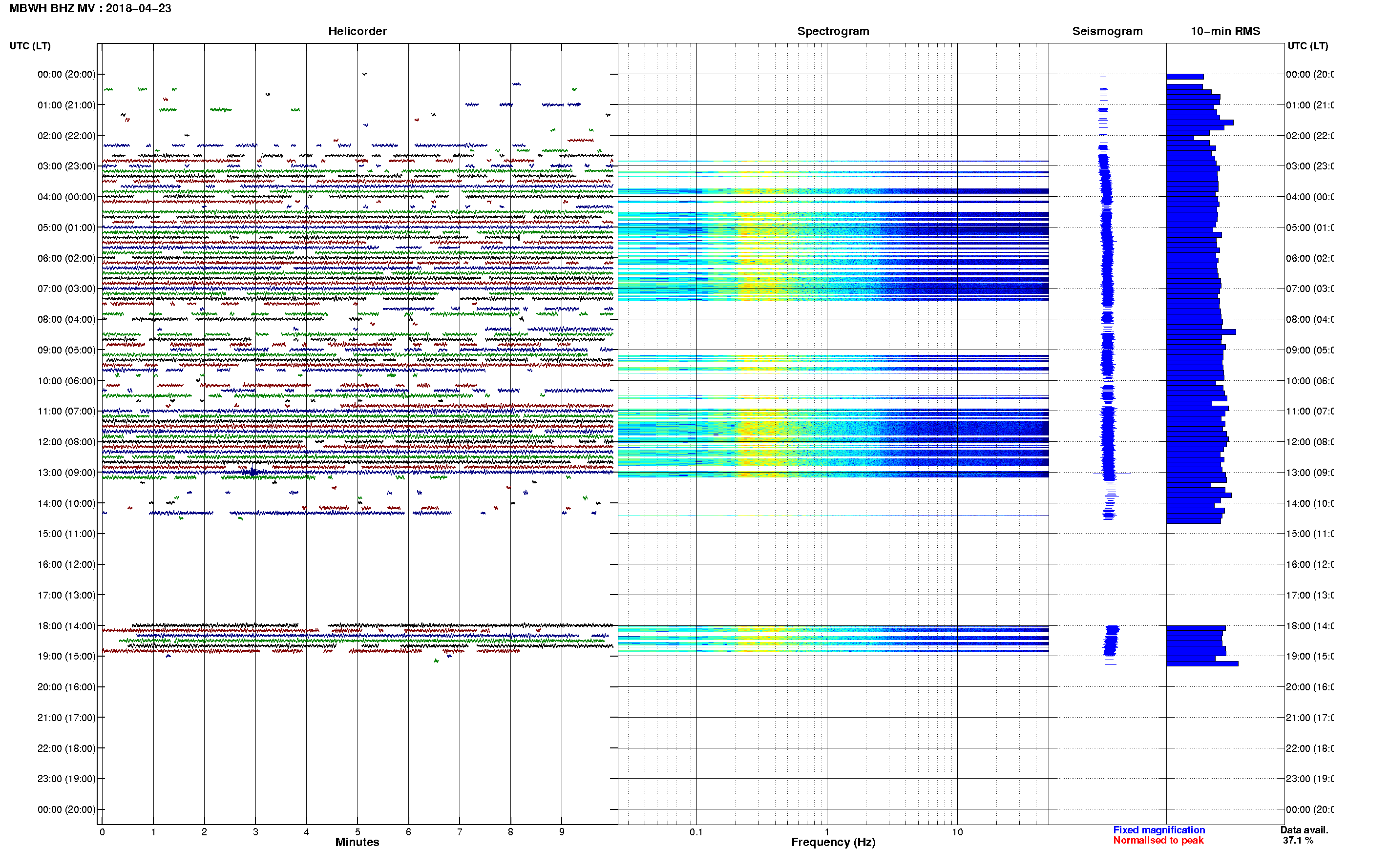Click the left '07:00 (03:00)' time label
Viewport: 1389px width, 868px height.
(66, 288)
